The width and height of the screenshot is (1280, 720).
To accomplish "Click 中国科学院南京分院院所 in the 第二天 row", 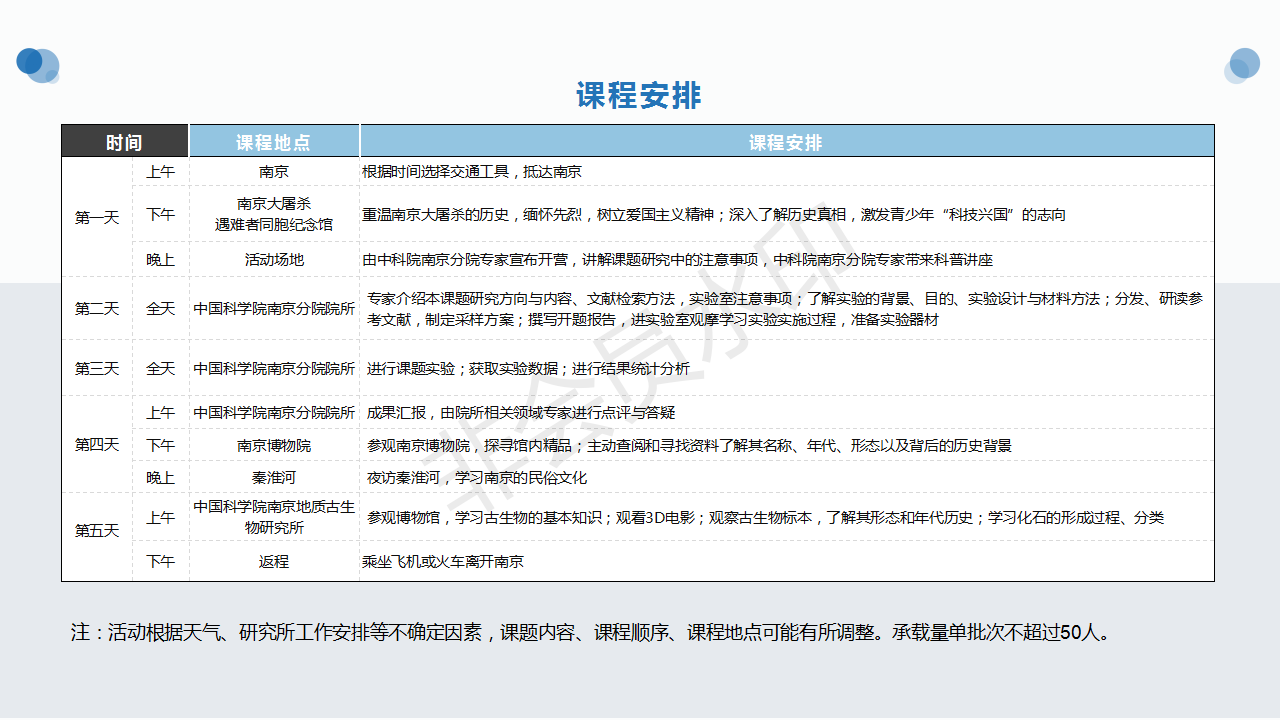I will [x=274, y=309].
